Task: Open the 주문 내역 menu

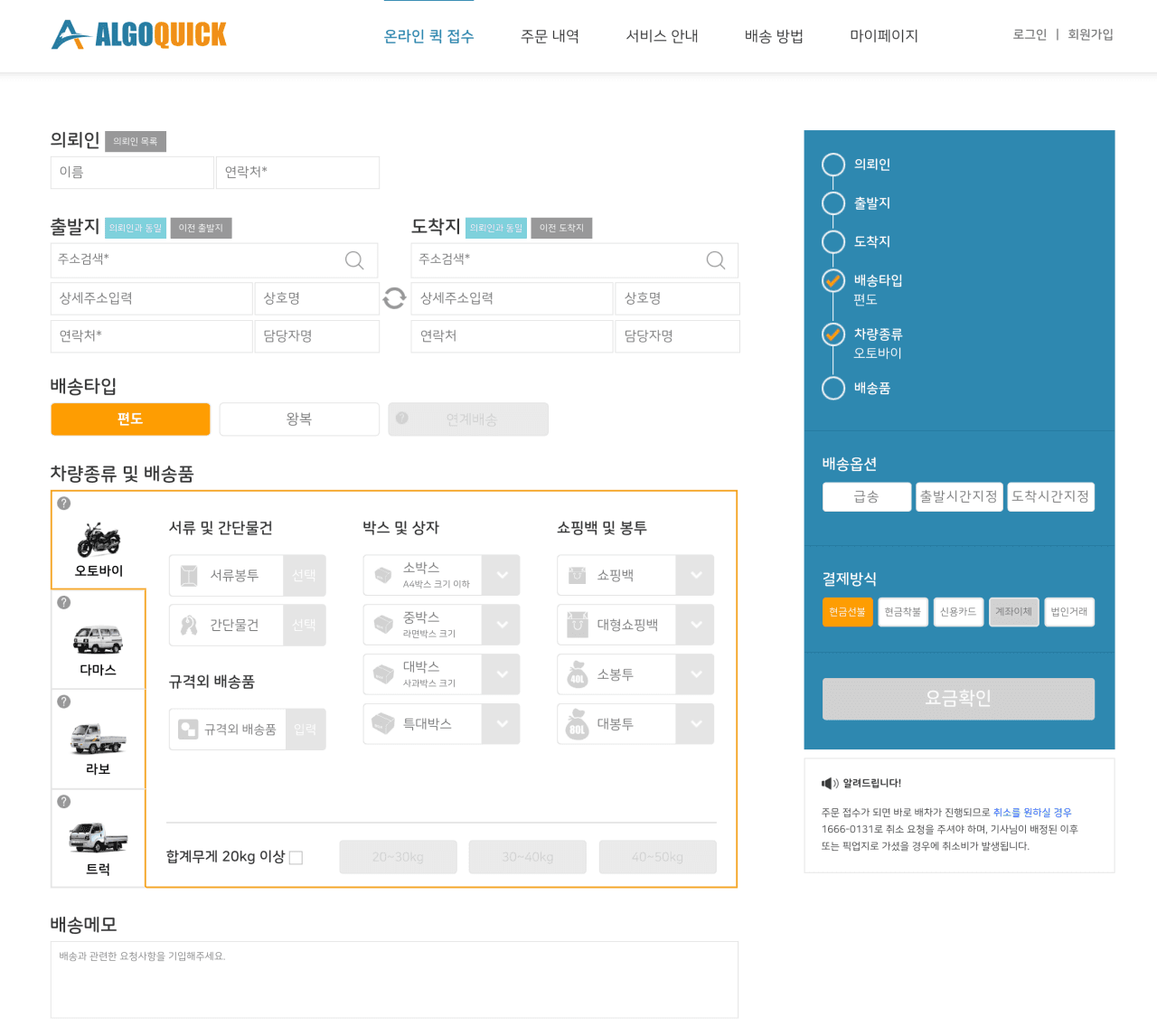Action: 550,36
